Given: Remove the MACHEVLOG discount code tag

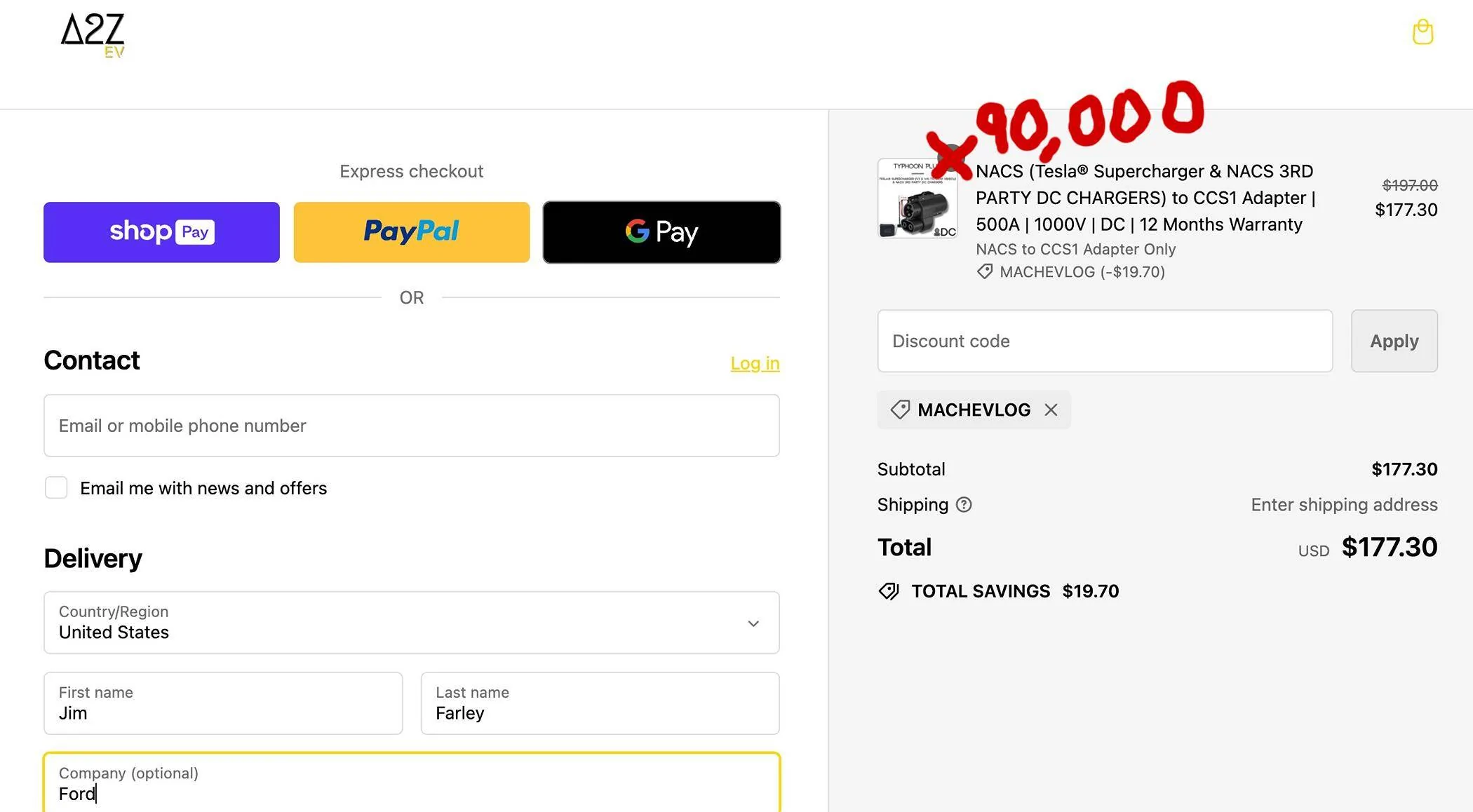Looking at the screenshot, I should (1051, 410).
